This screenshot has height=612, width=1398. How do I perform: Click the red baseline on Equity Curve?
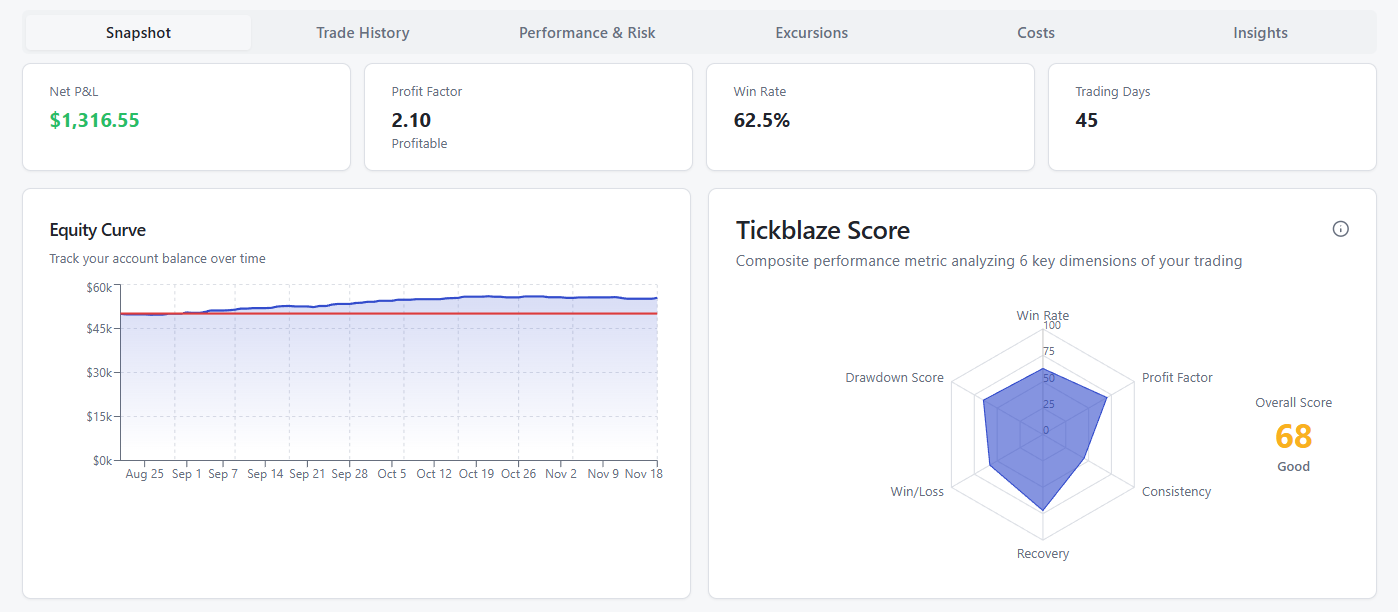[x=400, y=314]
